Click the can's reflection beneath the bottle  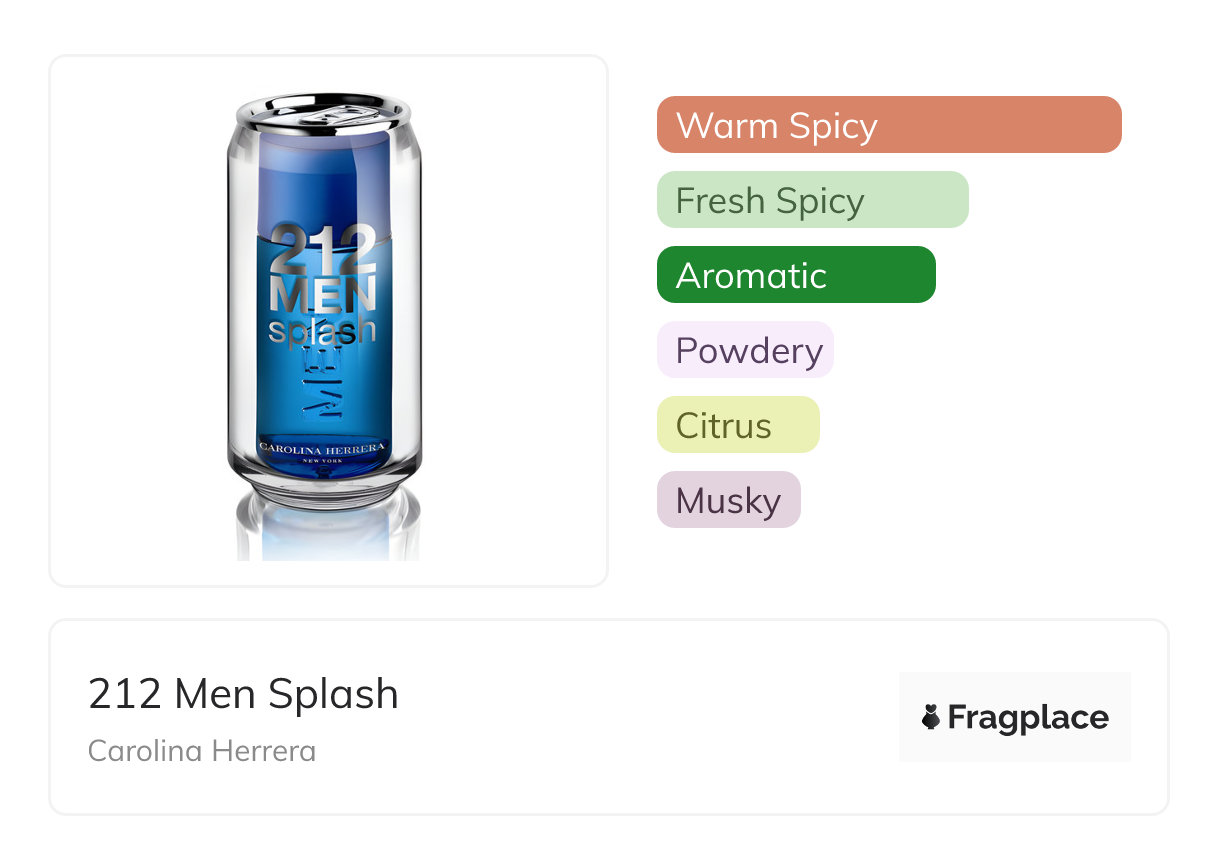(x=327, y=530)
